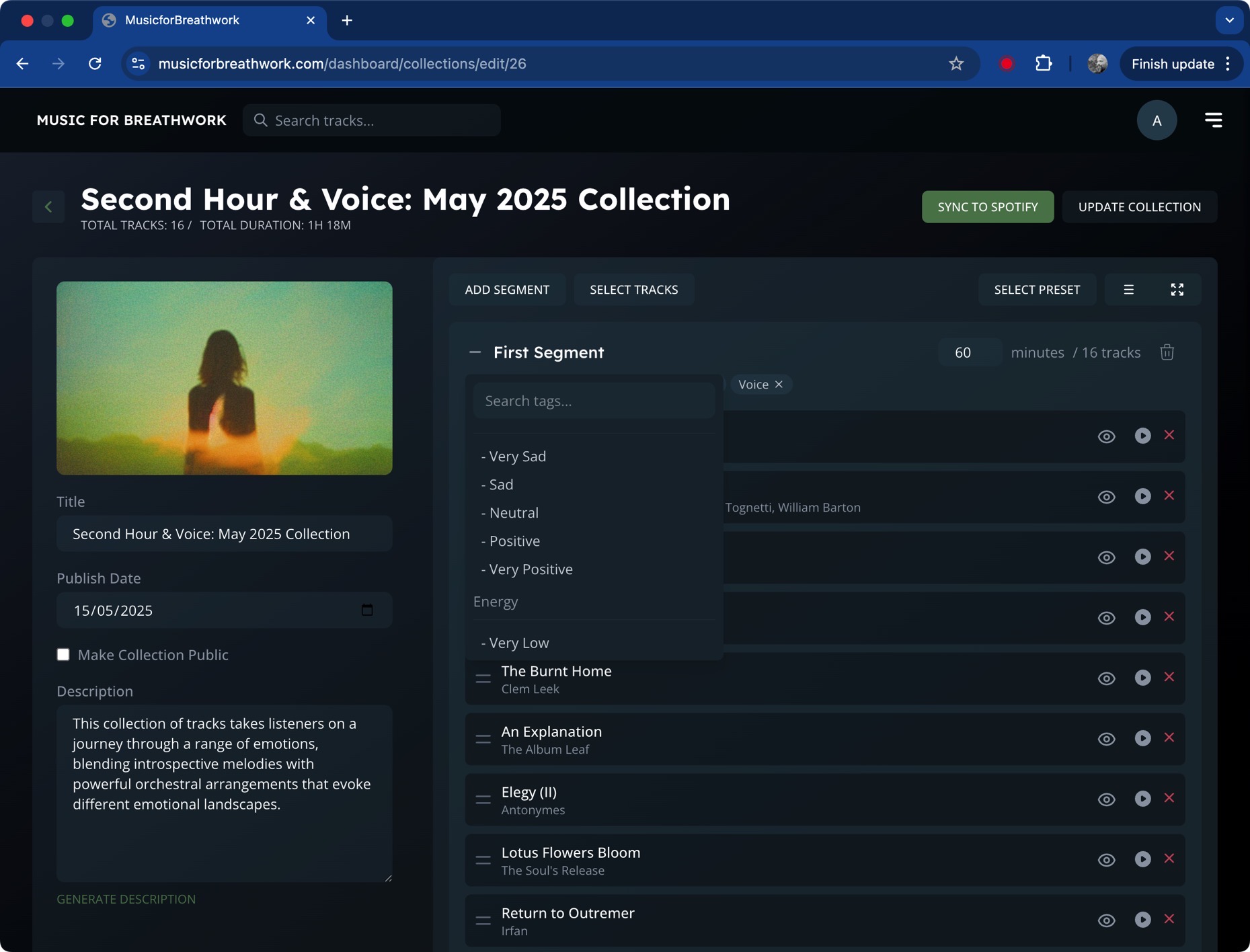
Task: Choose Very Positive tag option
Action: [527, 569]
